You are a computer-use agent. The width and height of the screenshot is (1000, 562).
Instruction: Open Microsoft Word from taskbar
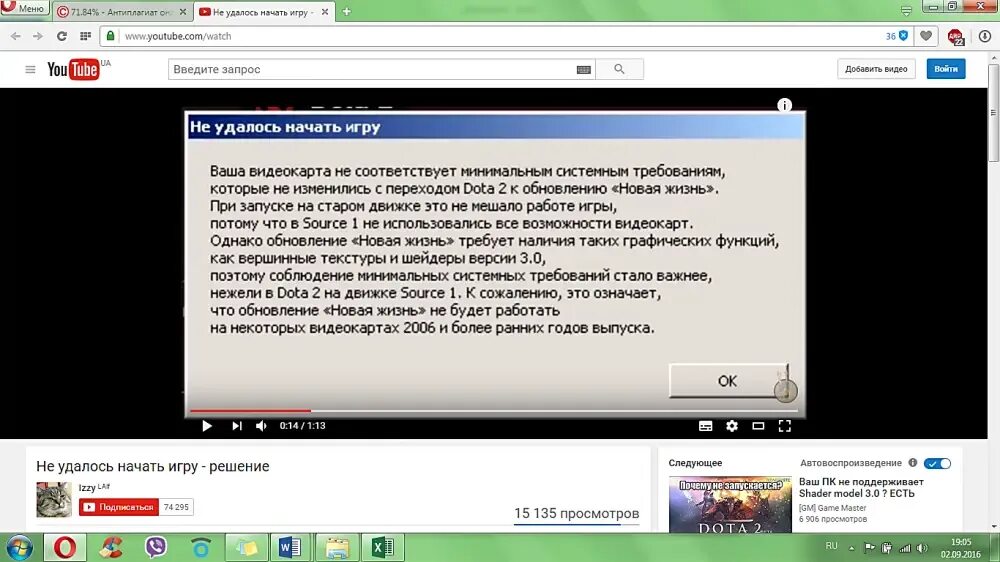tap(291, 547)
